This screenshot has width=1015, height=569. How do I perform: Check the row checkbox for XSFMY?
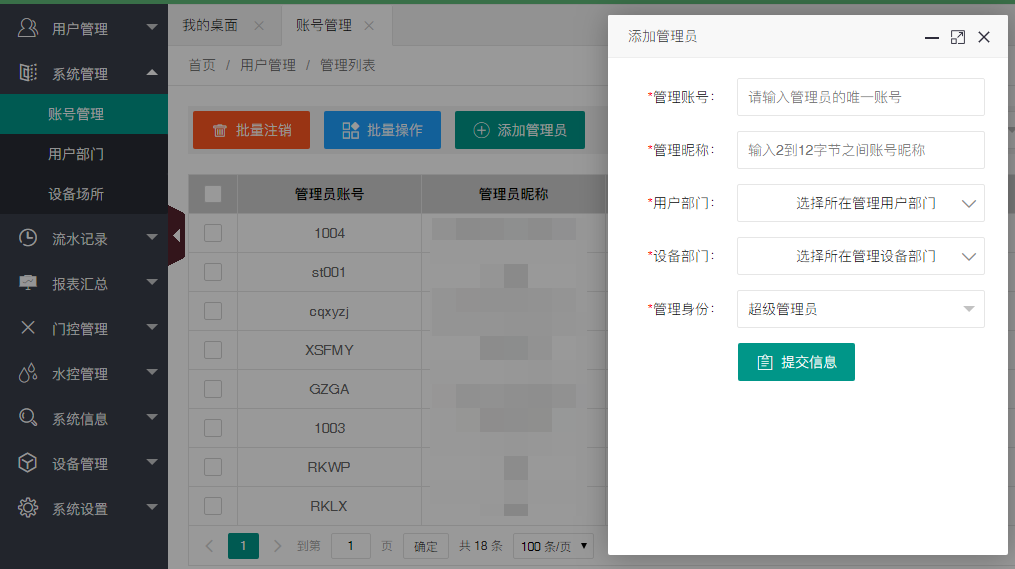pos(213,350)
